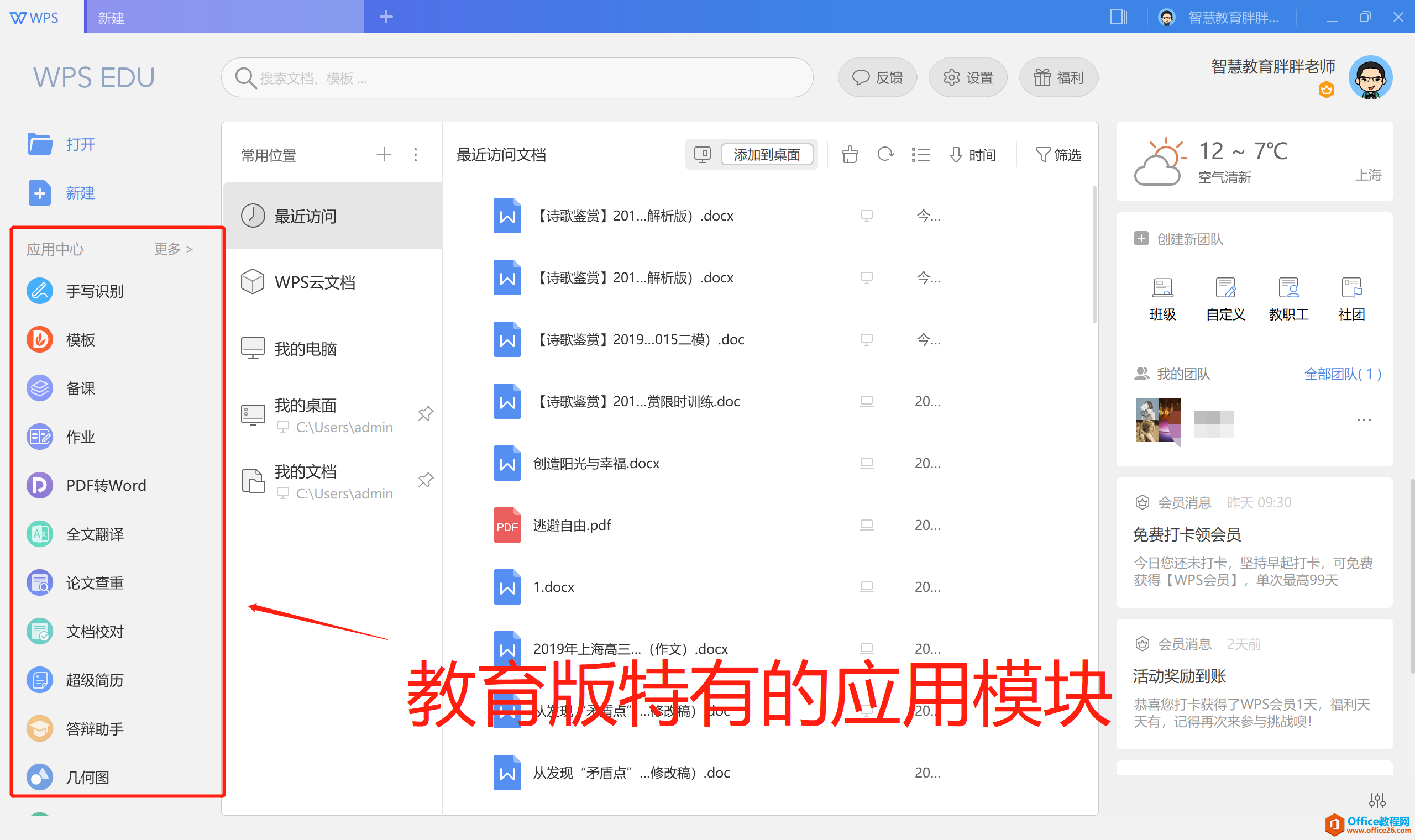Launch the 几何图 geometry tool

[x=68, y=777]
